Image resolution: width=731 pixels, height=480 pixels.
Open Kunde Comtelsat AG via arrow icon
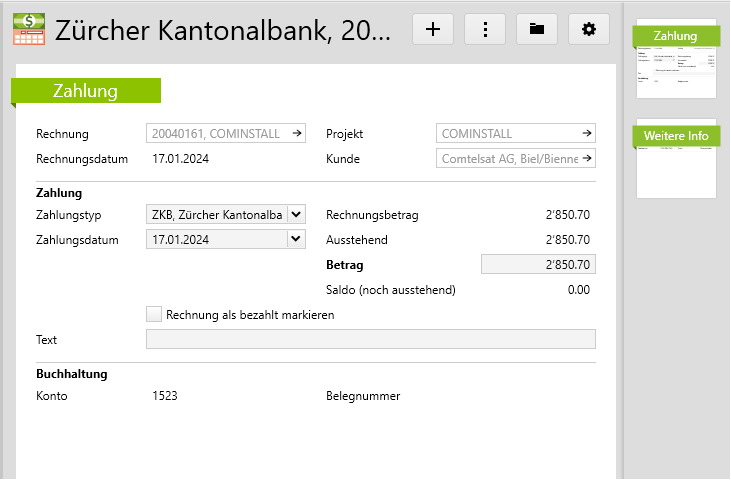(x=587, y=158)
